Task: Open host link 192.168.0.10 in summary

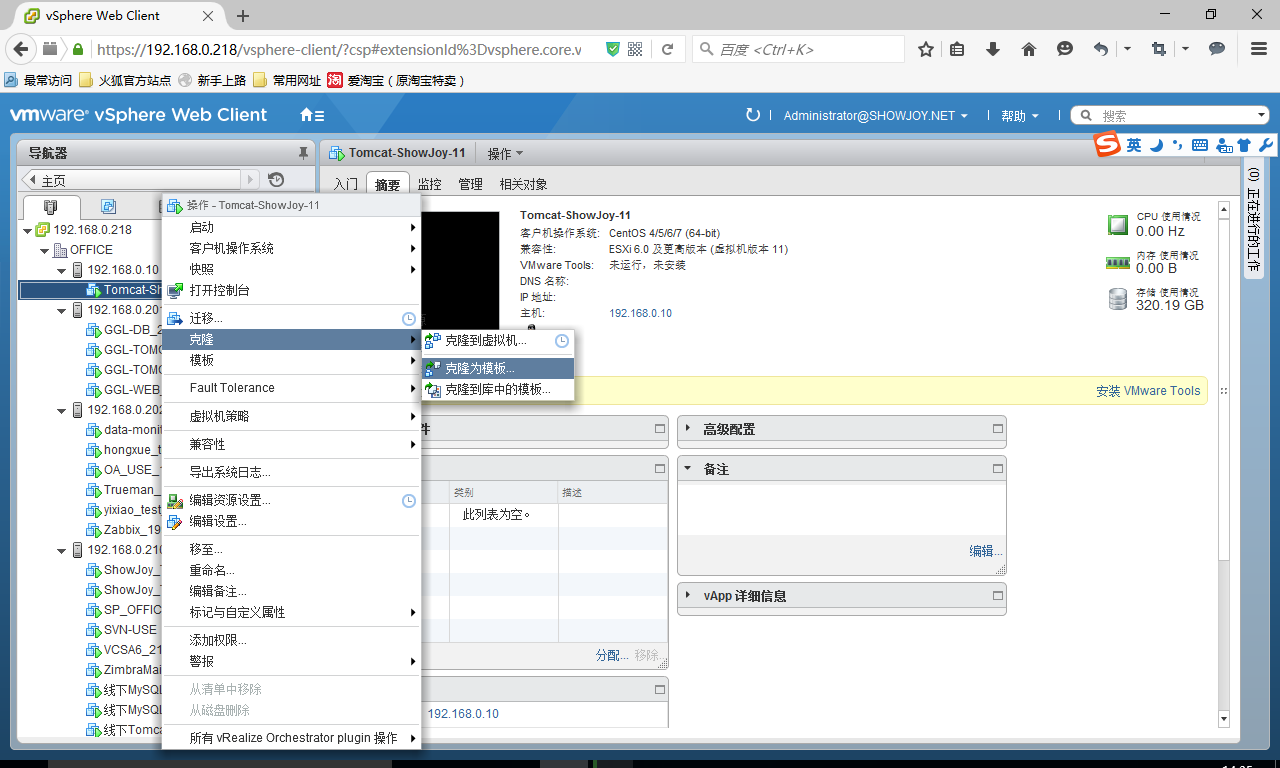Action: point(640,313)
